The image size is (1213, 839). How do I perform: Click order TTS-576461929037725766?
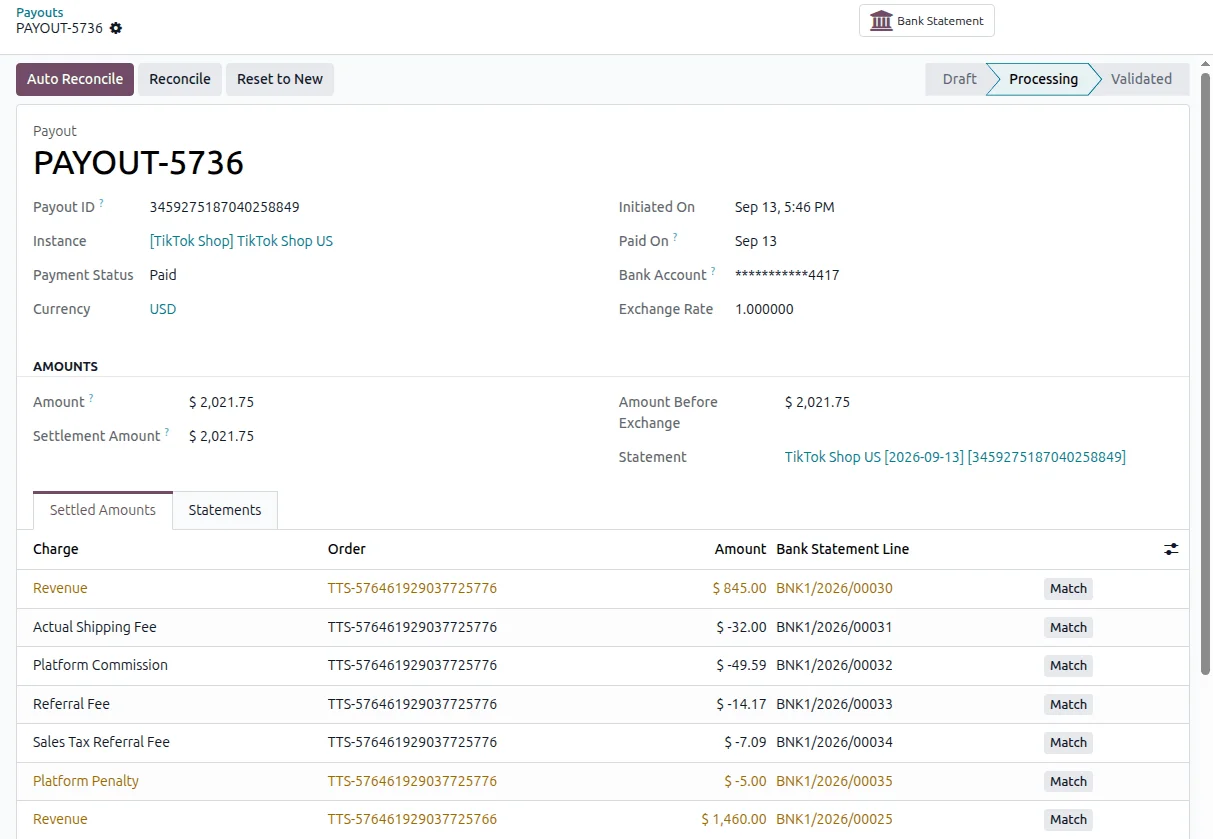click(x=412, y=820)
